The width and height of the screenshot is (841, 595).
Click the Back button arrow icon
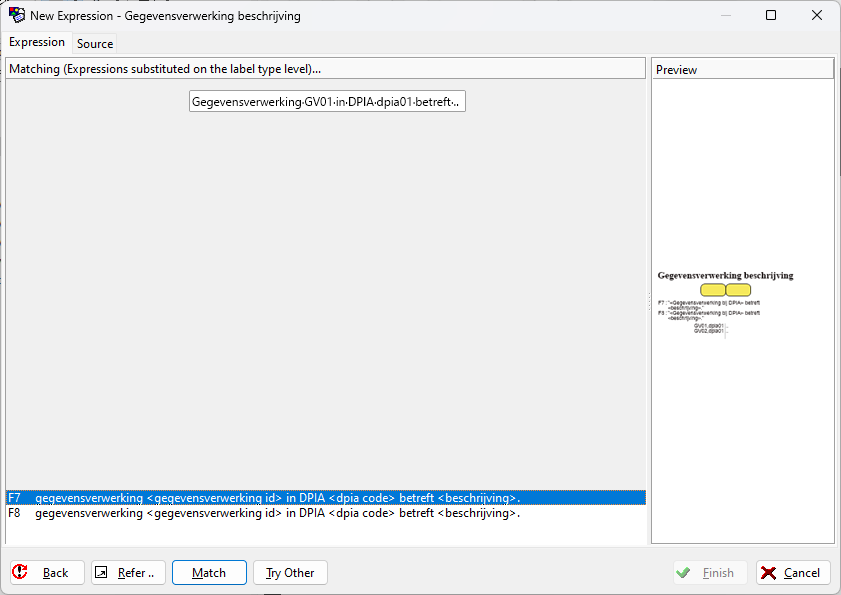click(x=21, y=572)
